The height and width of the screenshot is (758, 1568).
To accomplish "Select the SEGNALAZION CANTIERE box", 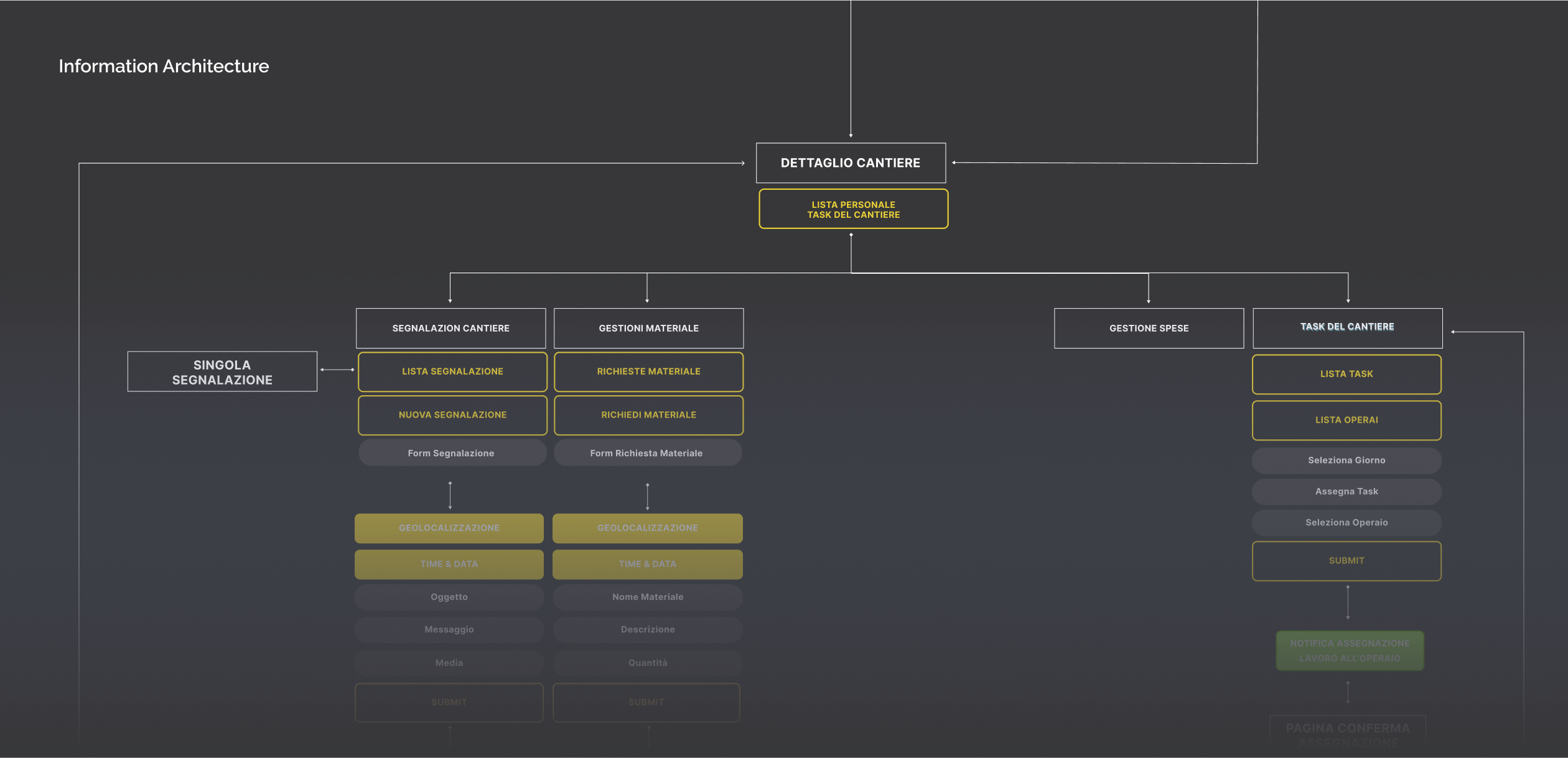I will (x=450, y=328).
